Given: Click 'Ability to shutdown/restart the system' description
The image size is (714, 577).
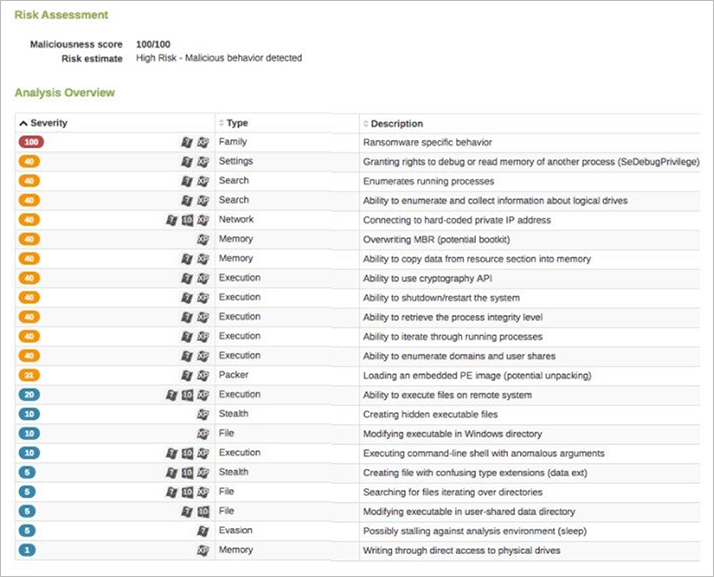Looking at the screenshot, I should (441, 298).
